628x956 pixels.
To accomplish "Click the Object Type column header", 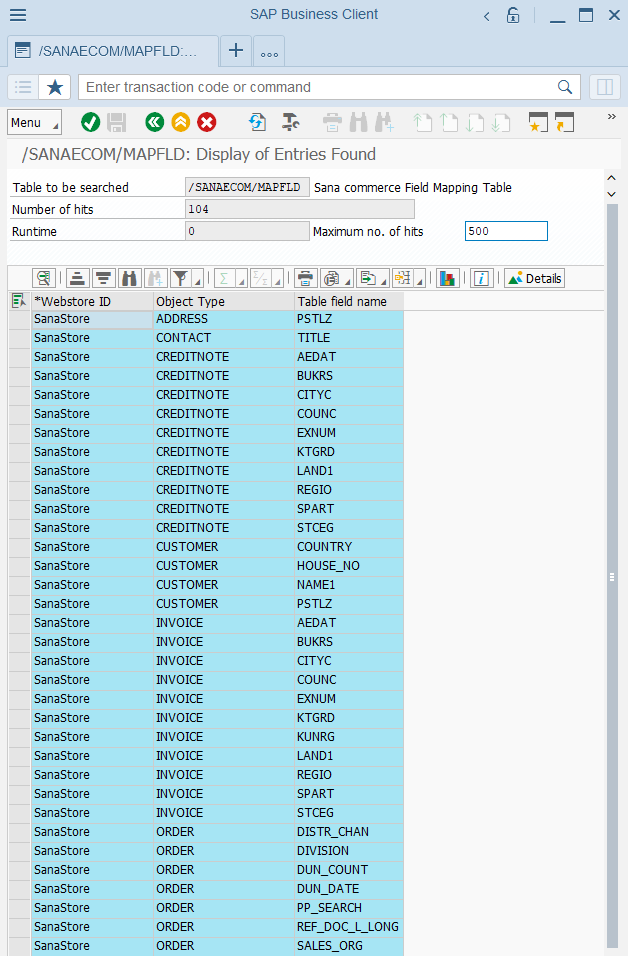I will pyautogui.click(x=223, y=301).
